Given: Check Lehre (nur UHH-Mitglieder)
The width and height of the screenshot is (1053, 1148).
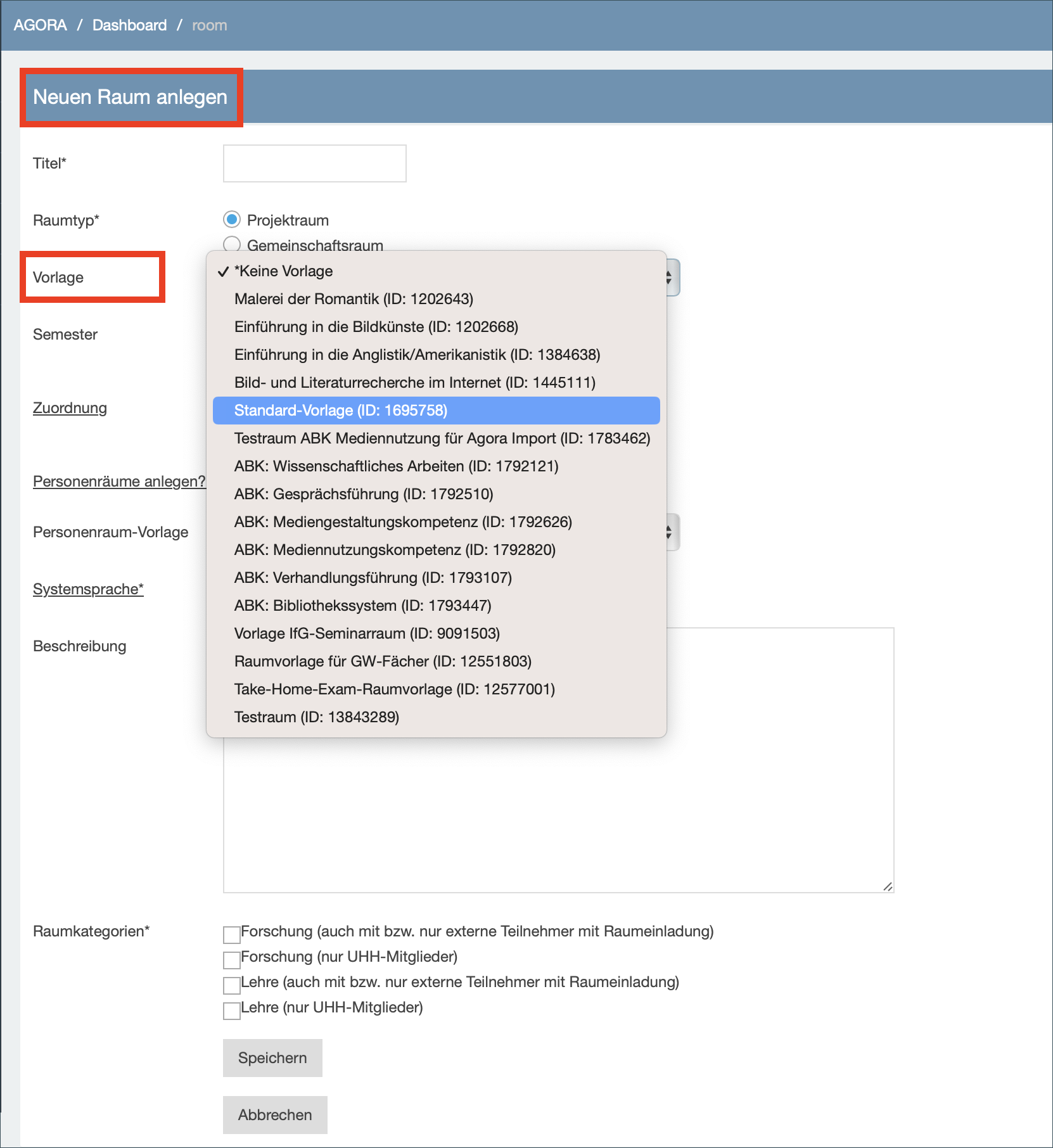Looking at the screenshot, I should [x=232, y=1011].
